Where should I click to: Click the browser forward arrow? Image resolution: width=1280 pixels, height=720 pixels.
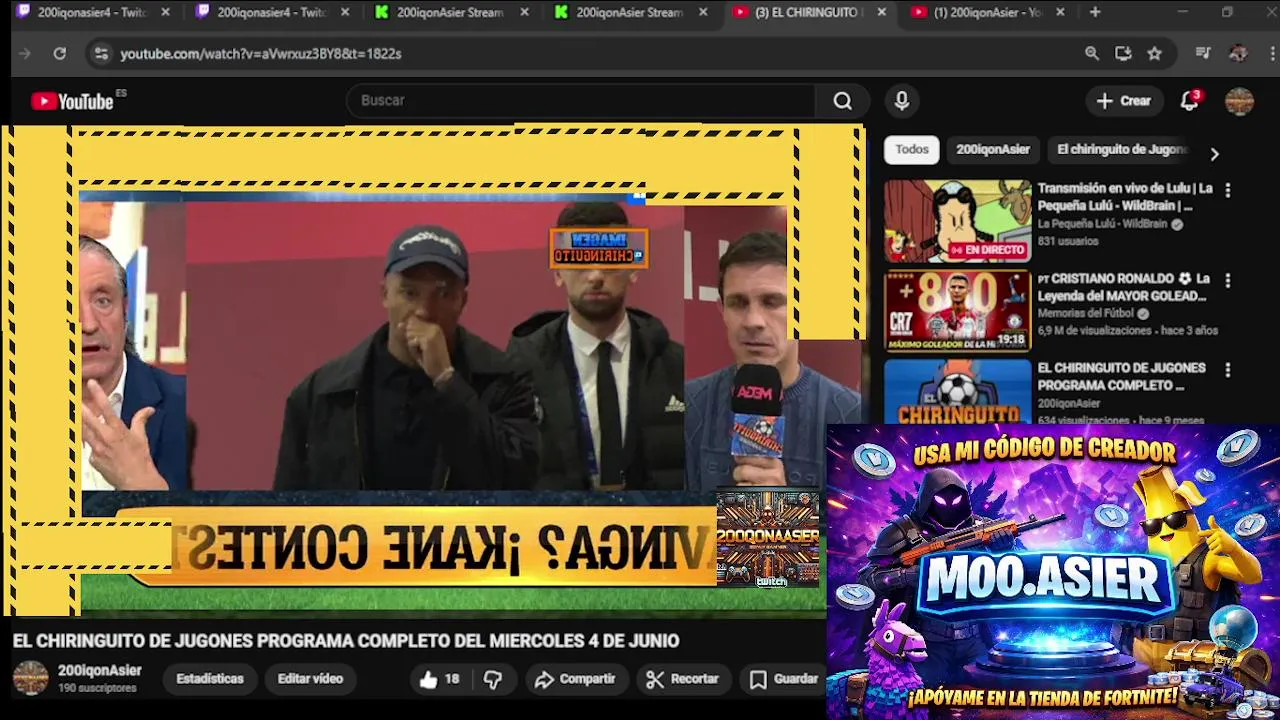pyautogui.click(x=25, y=54)
